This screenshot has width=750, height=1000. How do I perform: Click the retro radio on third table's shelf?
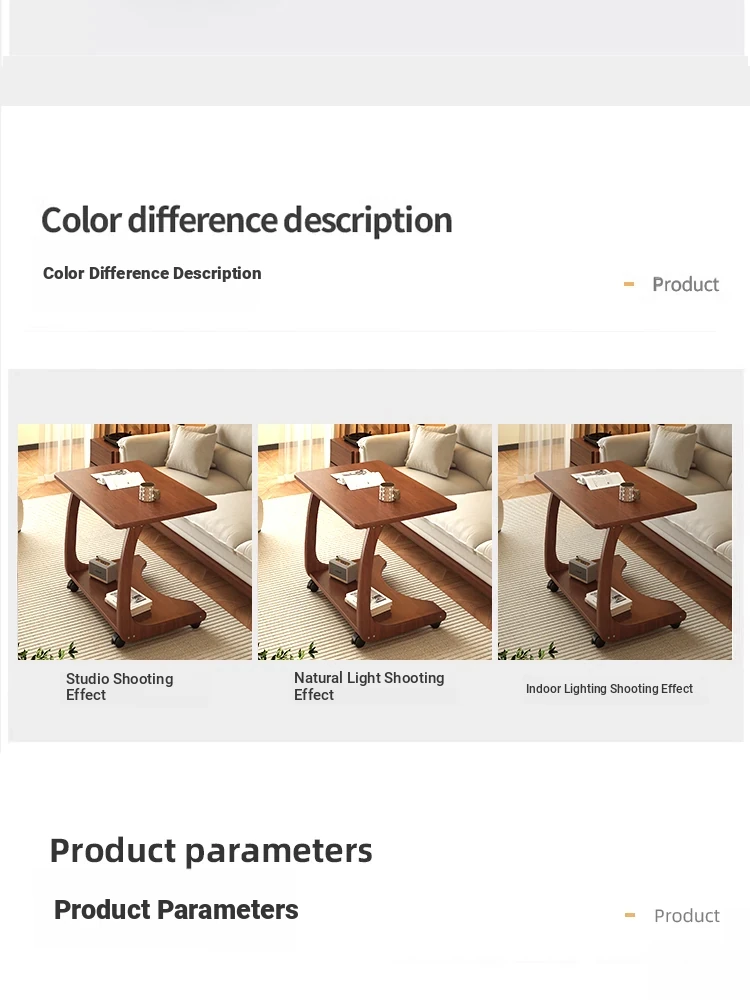coord(582,567)
